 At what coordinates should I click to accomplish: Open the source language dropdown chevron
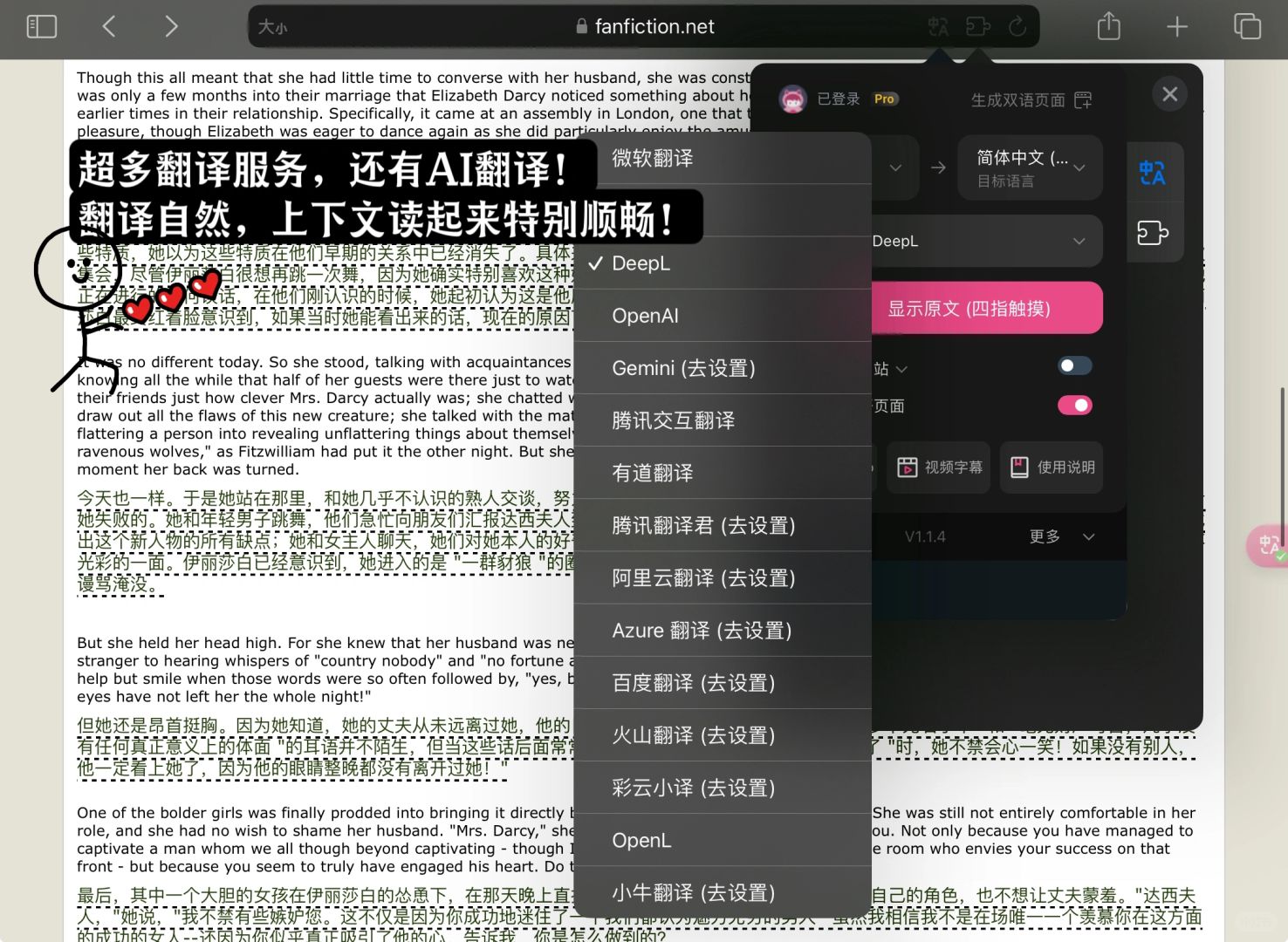[x=896, y=167]
